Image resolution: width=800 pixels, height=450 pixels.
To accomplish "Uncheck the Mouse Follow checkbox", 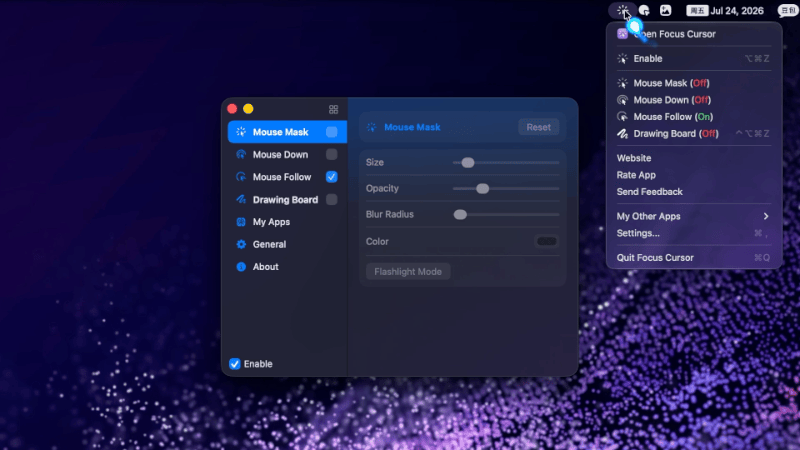I will tap(332, 177).
